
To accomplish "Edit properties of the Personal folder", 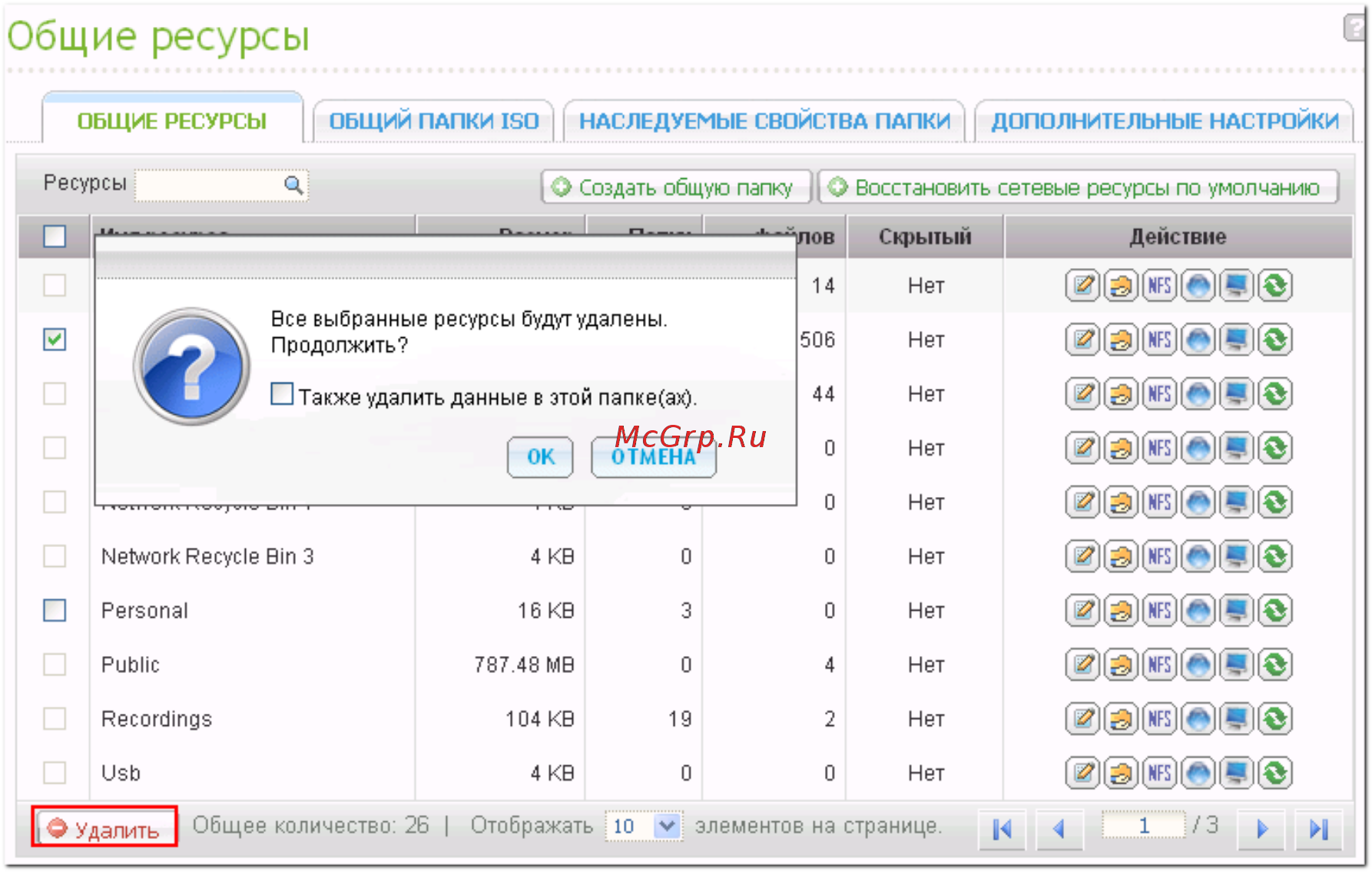I will click(1083, 611).
